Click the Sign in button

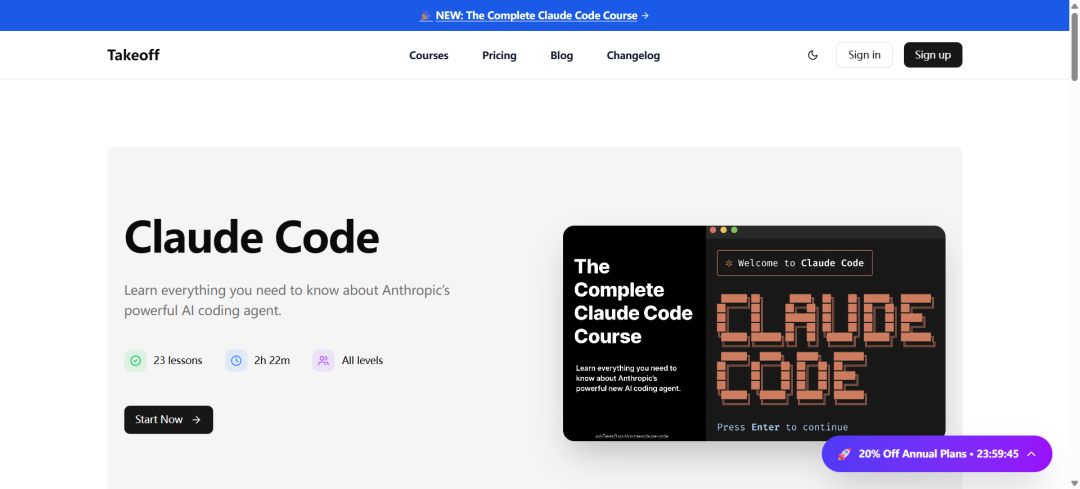click(864, 55)
